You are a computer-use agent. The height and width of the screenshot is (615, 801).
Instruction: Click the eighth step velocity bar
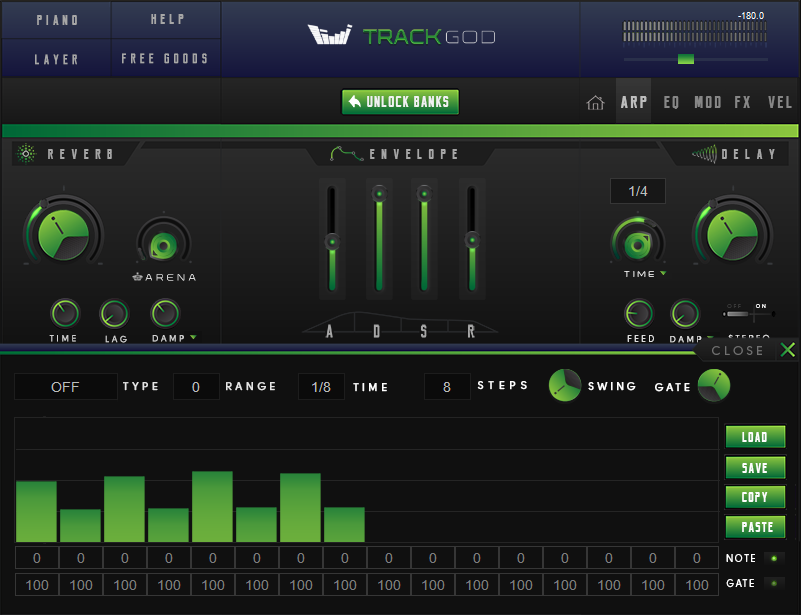344,525
